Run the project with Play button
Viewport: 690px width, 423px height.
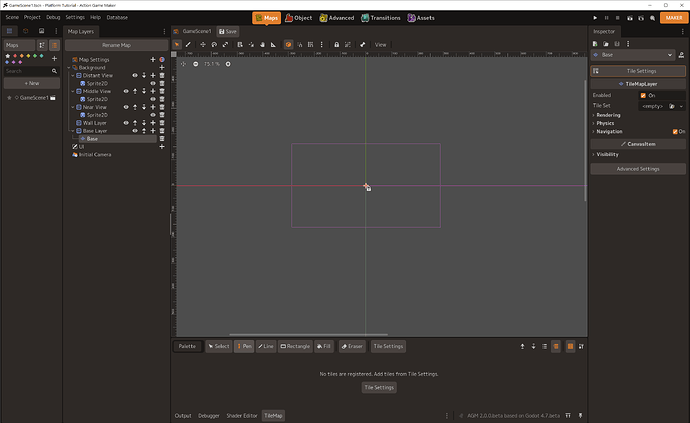click(x=595, y=18)
